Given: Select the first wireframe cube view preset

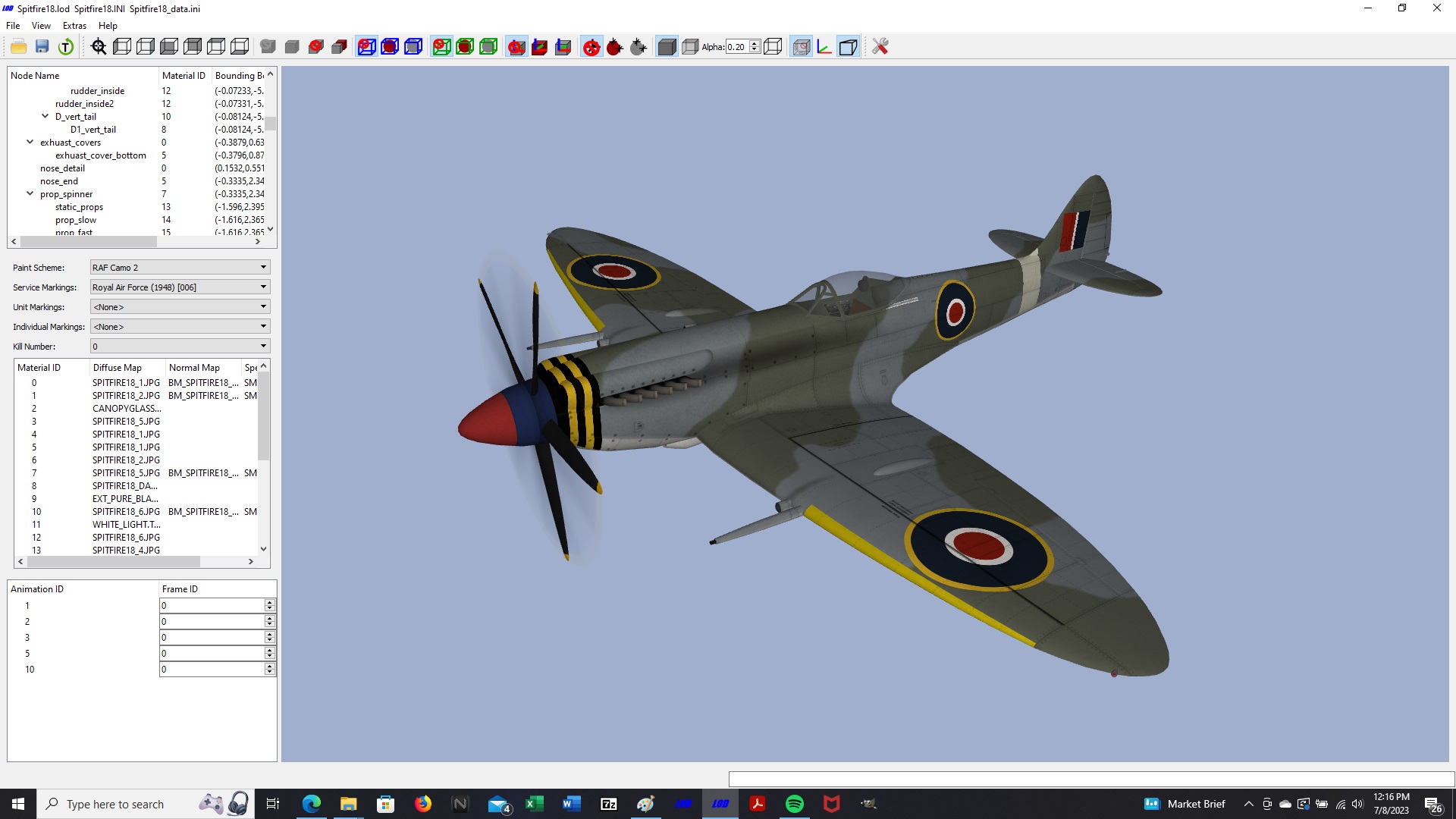Looking at the screenshot, I should coord(122,47).
